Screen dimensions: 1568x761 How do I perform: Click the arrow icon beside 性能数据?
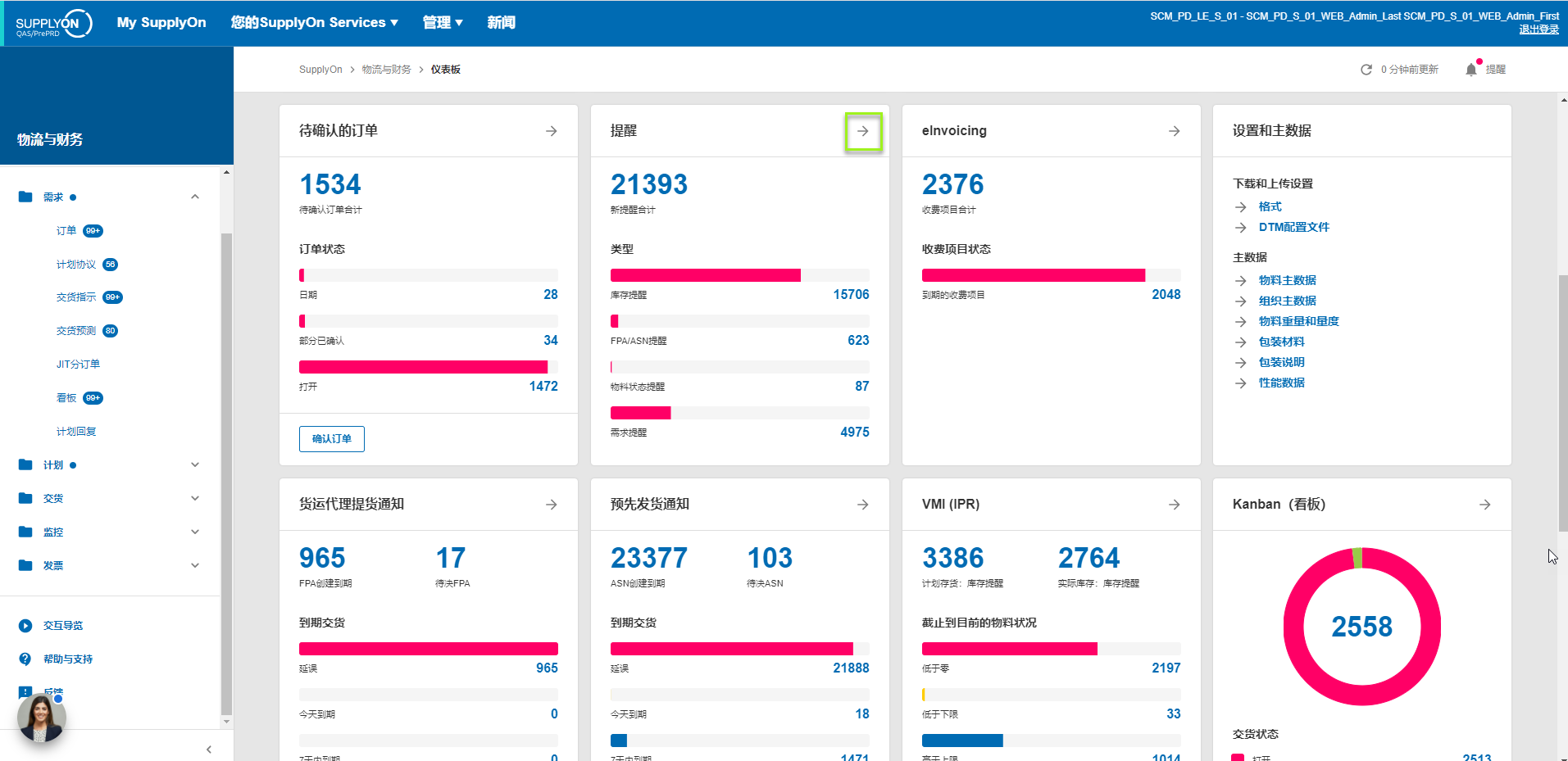tap(1241, 383)
